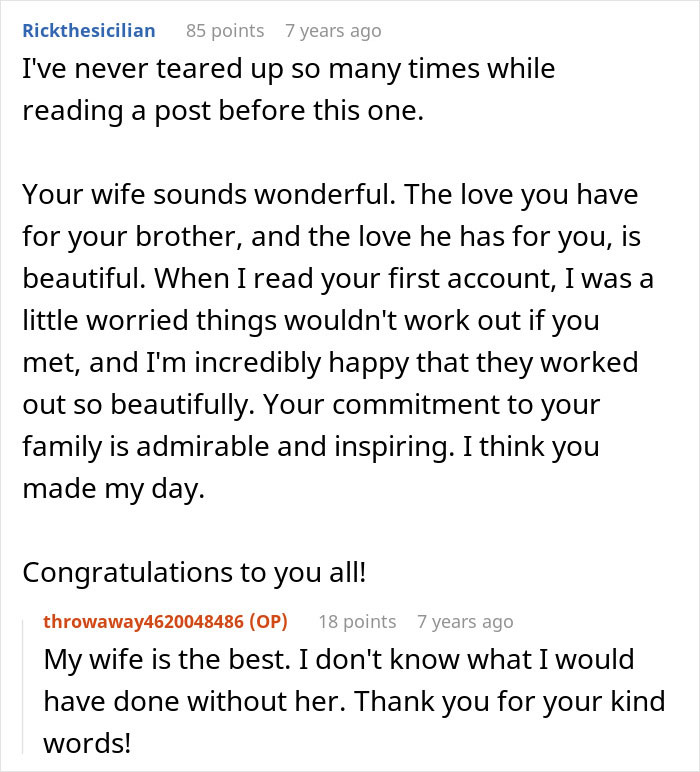Click the "Congratulations to you all!" line
700x772 pixels.
pos(194,573)
